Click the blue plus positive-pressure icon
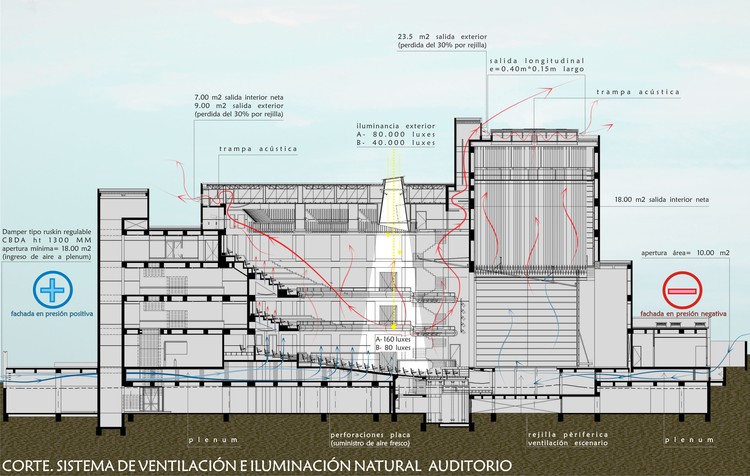This screenshot has height=476, width=750. (x=53, y=289)
